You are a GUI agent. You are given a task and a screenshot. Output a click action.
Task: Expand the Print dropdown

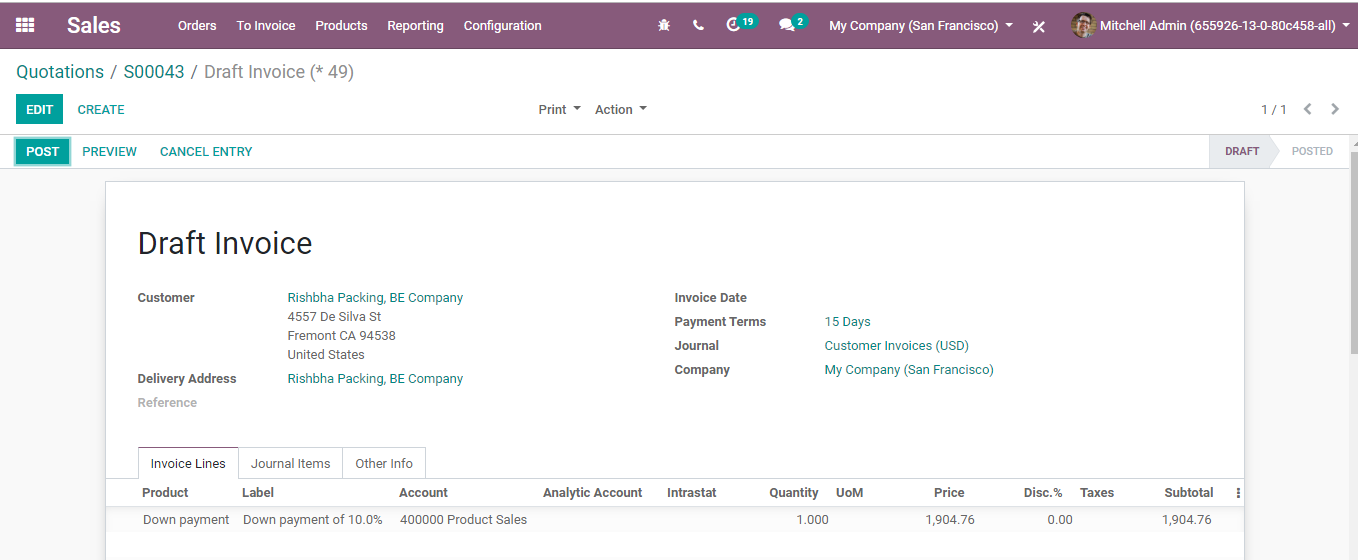[x=559, y=110]
